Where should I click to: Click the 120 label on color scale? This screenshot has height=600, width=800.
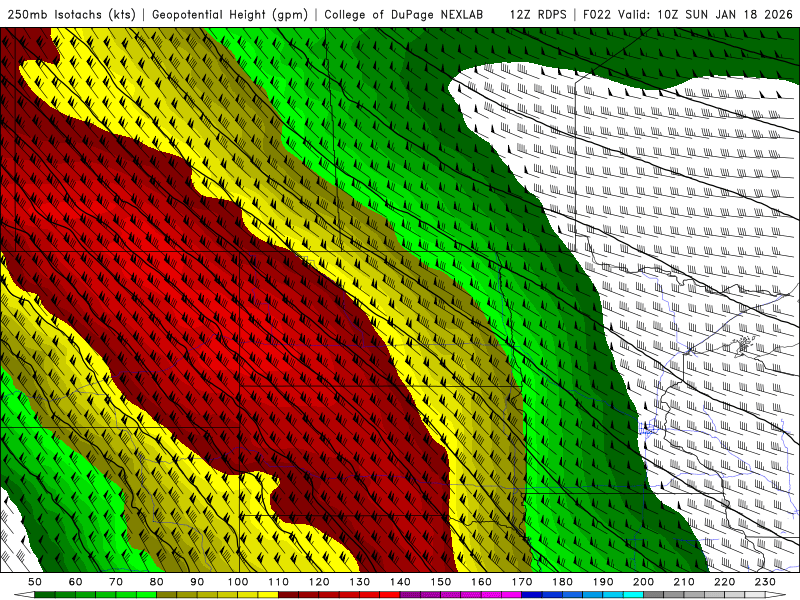pyautogui.click(x=319, y=582)
